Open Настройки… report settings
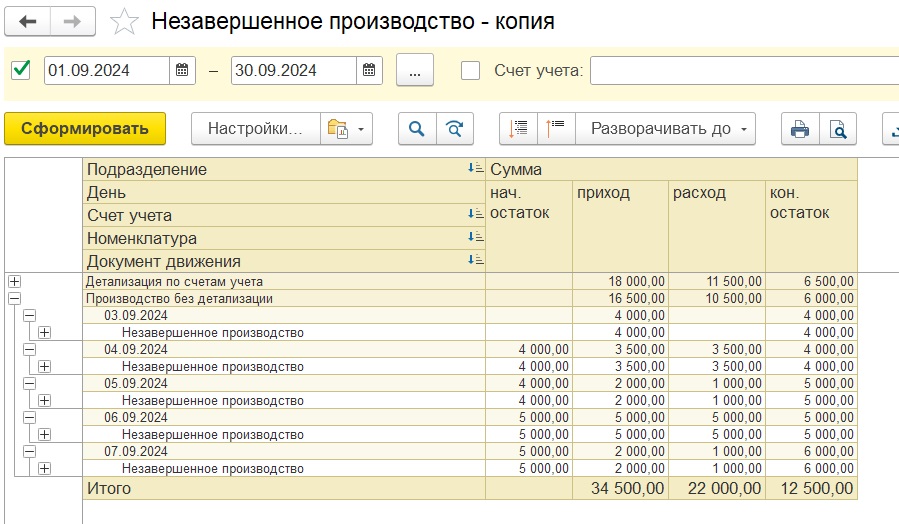 pos(256,128)
